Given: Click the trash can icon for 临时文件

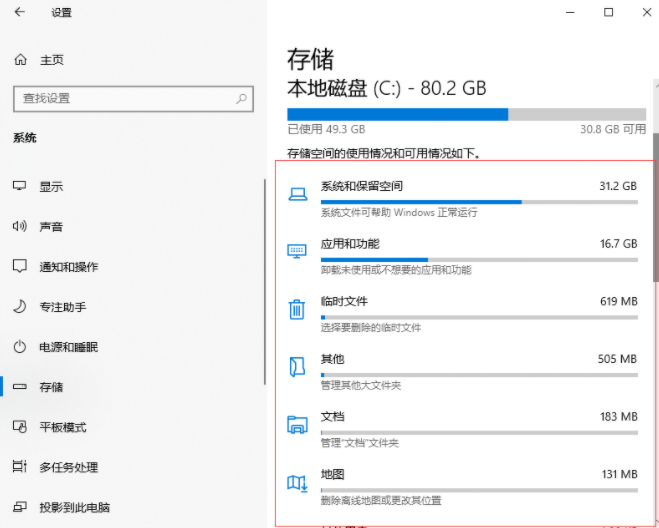Looking at the screenshot, I should point(297,309).
